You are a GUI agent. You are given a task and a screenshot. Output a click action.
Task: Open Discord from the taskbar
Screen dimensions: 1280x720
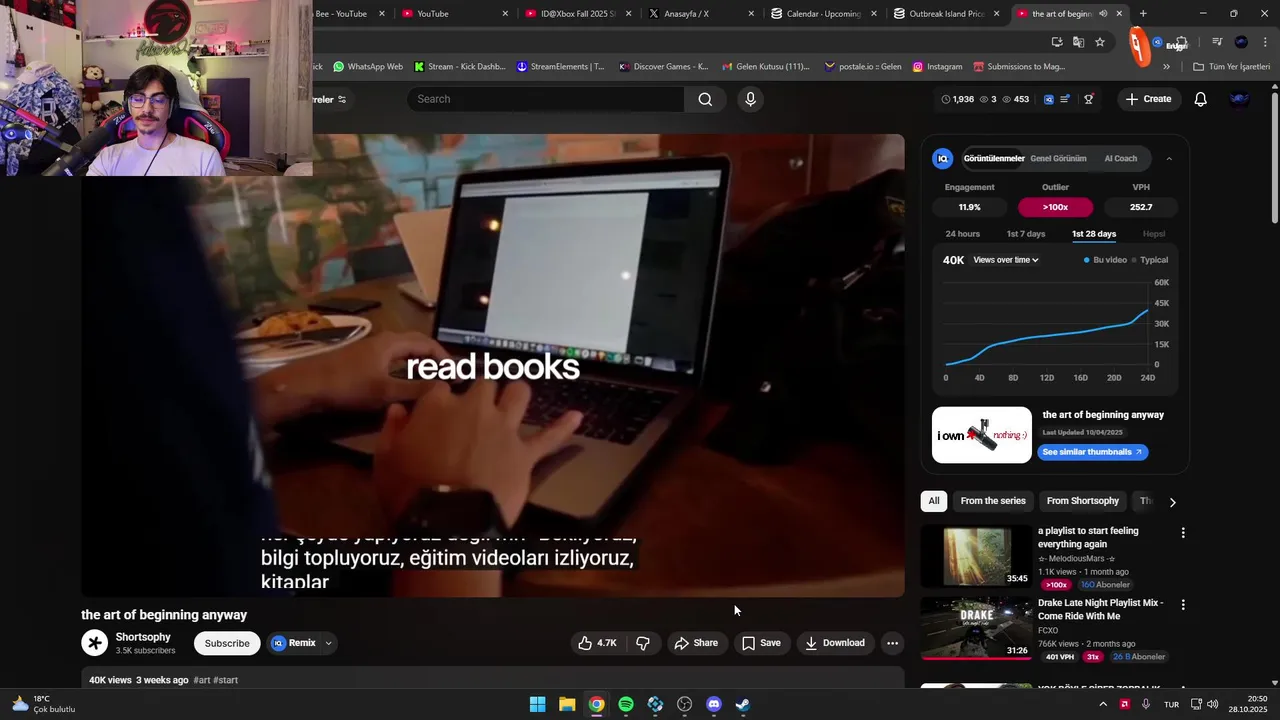[713, 704]
